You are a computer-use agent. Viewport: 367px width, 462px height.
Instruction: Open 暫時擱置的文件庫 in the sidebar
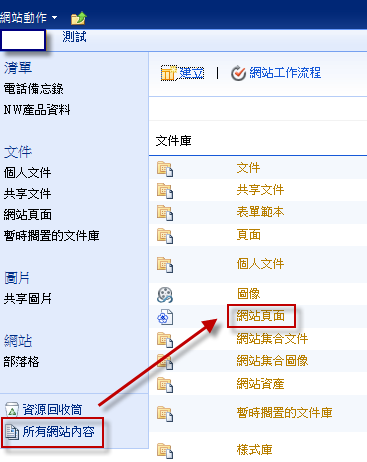point(51,236)
